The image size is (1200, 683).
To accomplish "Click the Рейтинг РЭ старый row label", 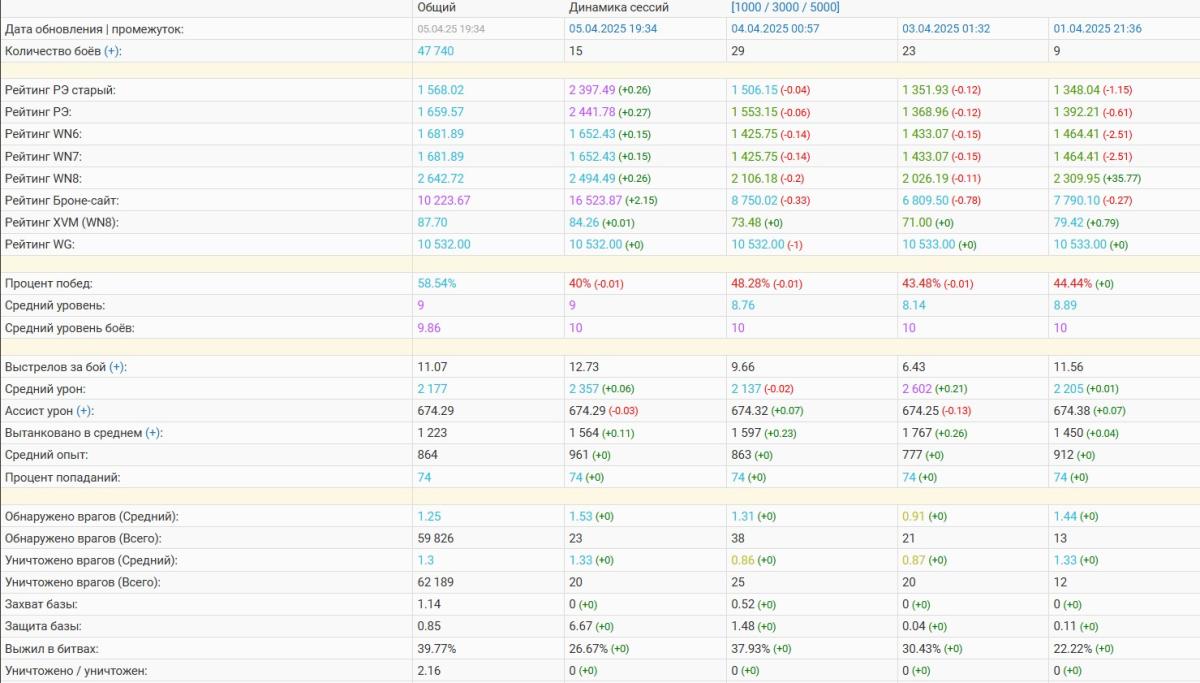I will click(60, 90).
